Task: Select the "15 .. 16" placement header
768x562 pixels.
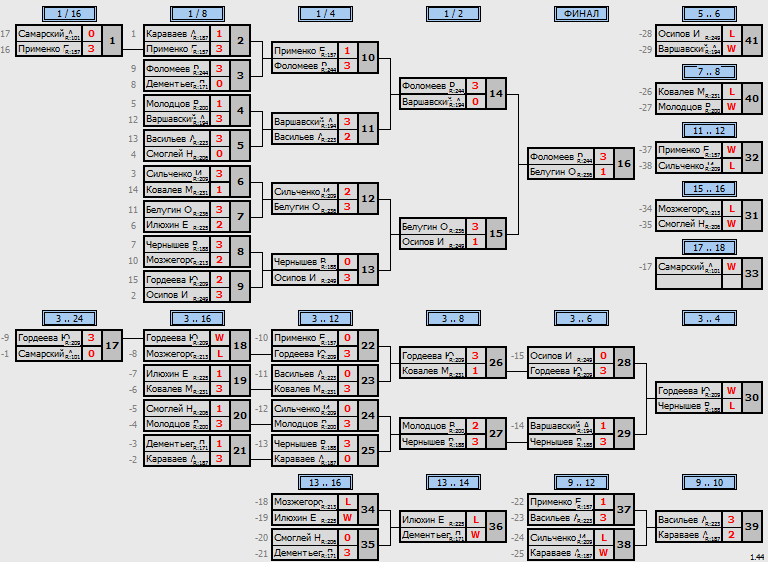Action: click(x=709, y=189)
